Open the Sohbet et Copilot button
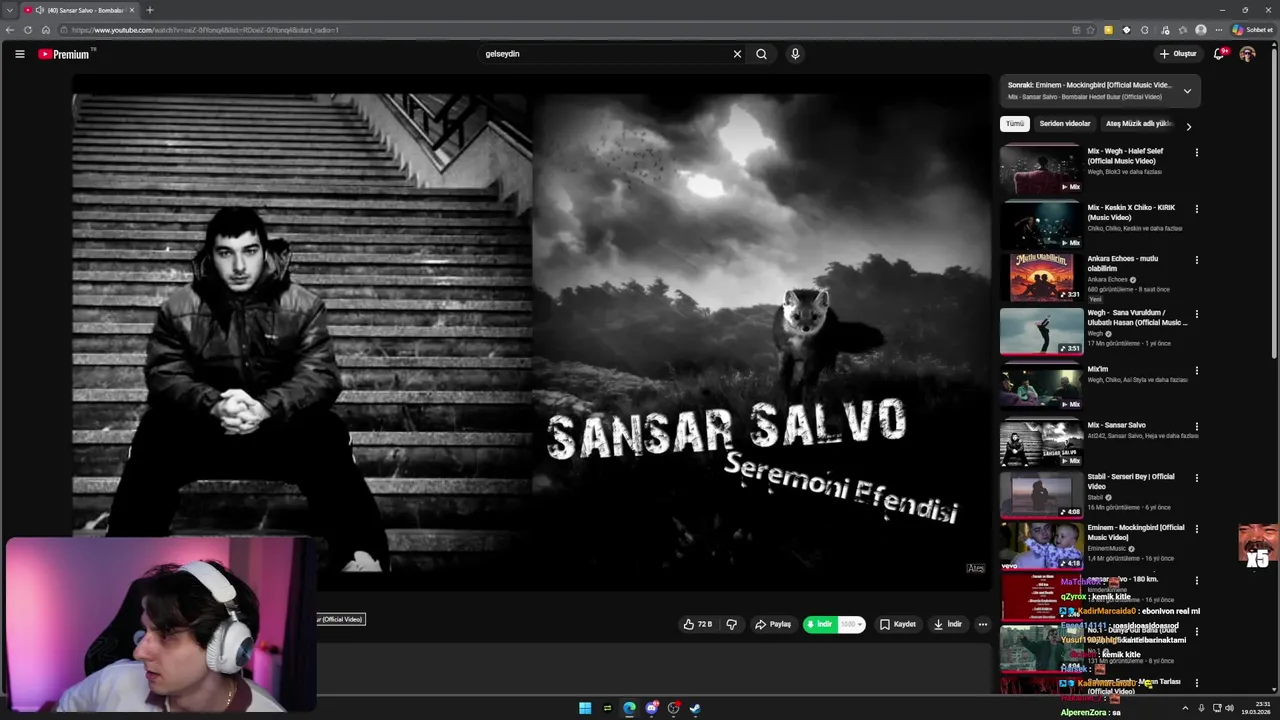 point(1253,30)
